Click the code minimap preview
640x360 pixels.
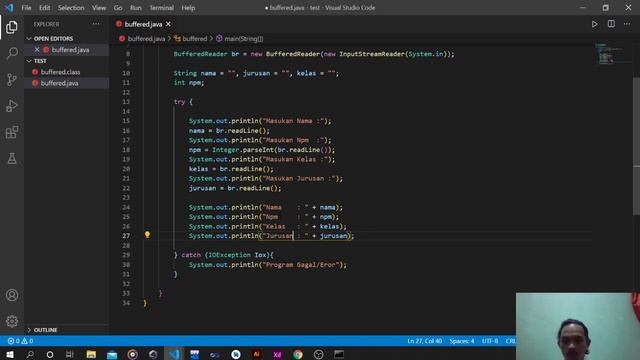tap(610, 54)
